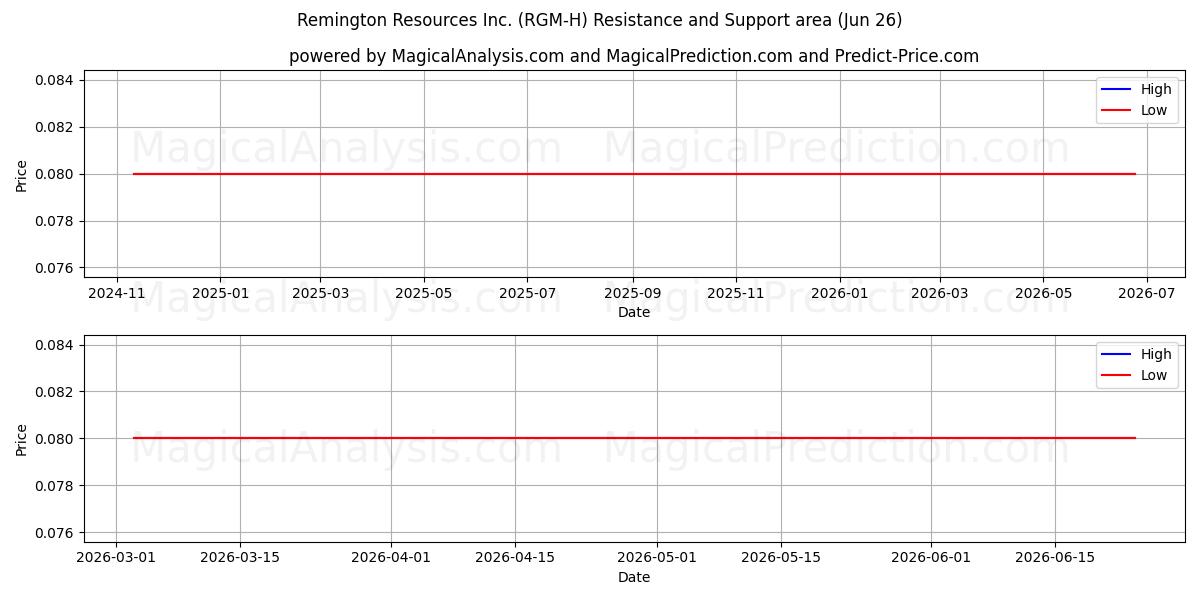Click the 2026-07 date tick label
Screen dimensions: 1200x600
click(1146, 295)
